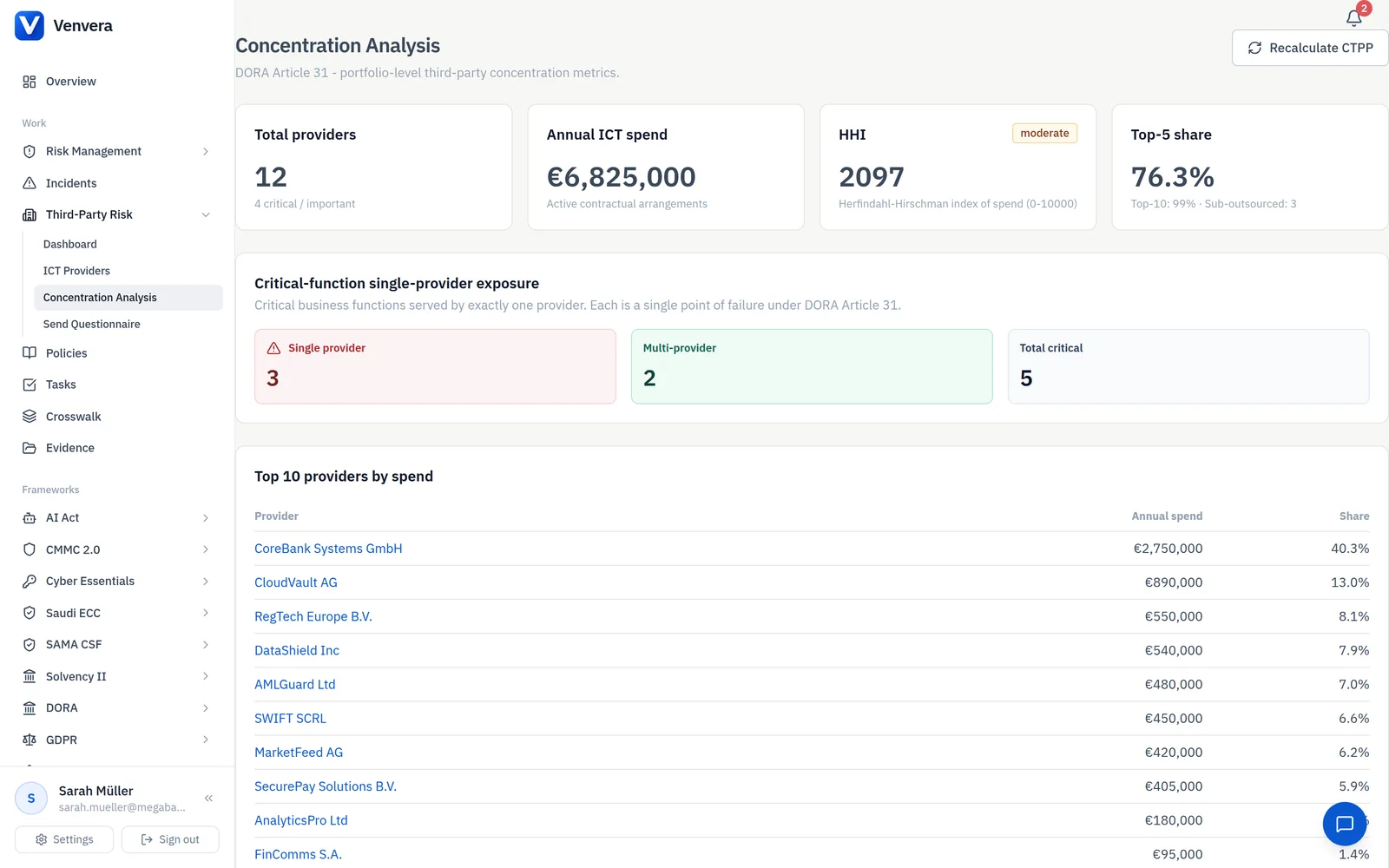
Task: Expand the Risk Management section
Action: (x=206, y=151)
